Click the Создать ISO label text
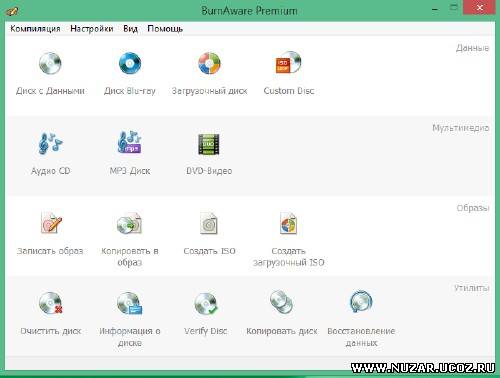 (x=209, y=251)
